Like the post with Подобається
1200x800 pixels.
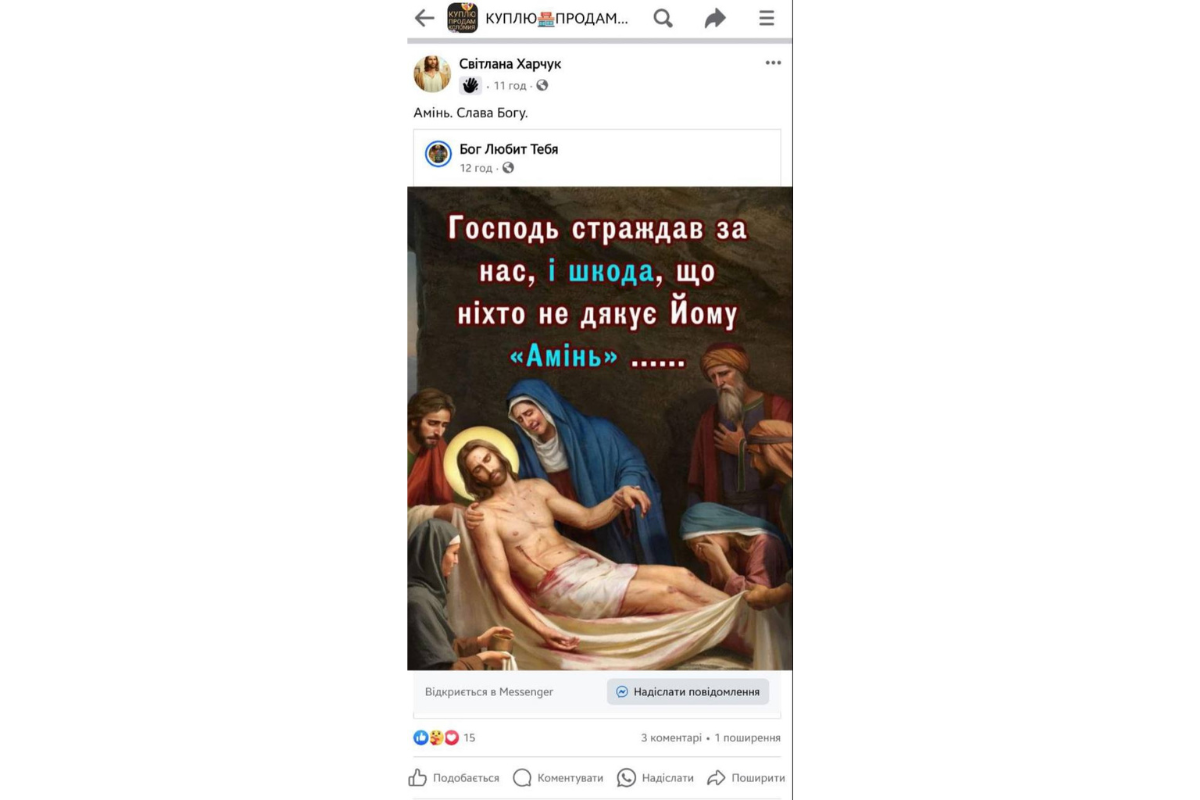pyautogui.click(x=454, y=778)
